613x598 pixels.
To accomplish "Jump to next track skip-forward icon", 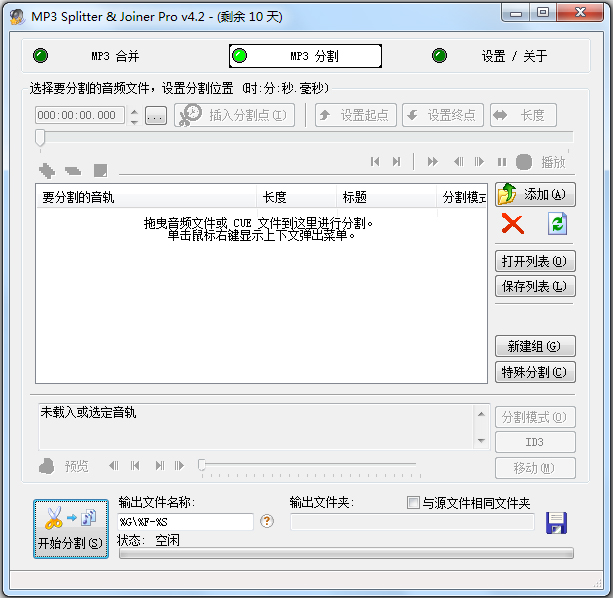I will click(x=396, y=161).
